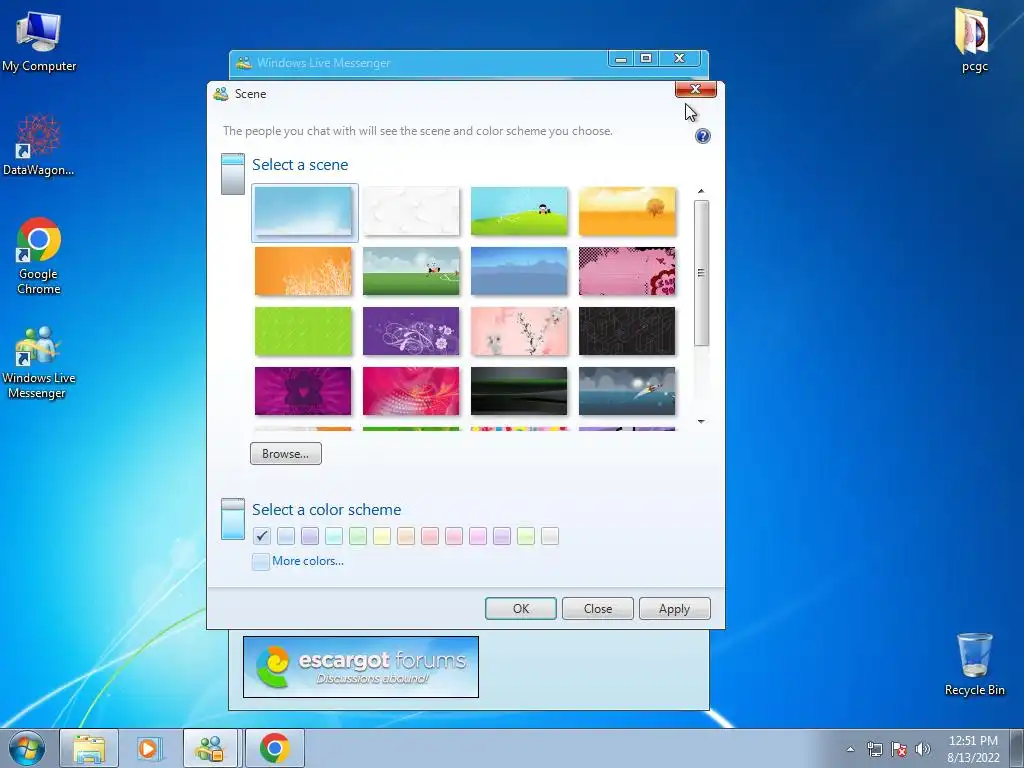Click the scene list scrollbar thumb

click(x=701, y=273)
